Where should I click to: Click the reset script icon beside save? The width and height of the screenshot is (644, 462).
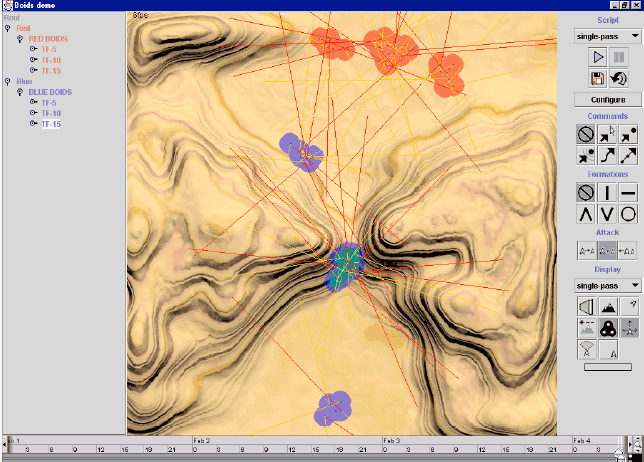tap(619, 79)
